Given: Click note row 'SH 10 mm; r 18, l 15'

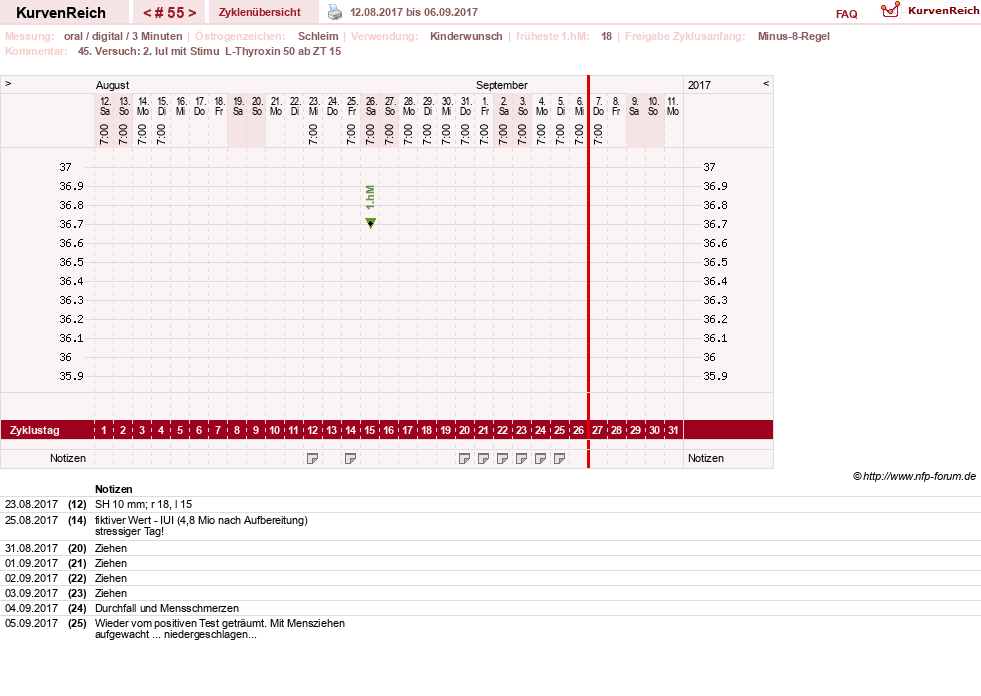Looking at the screenshot, I should pyautogui.click(x=143, y=504).
